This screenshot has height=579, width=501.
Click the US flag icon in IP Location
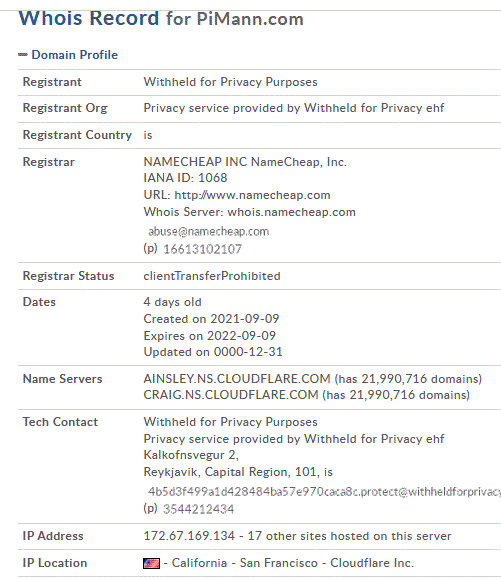point(151,563)
